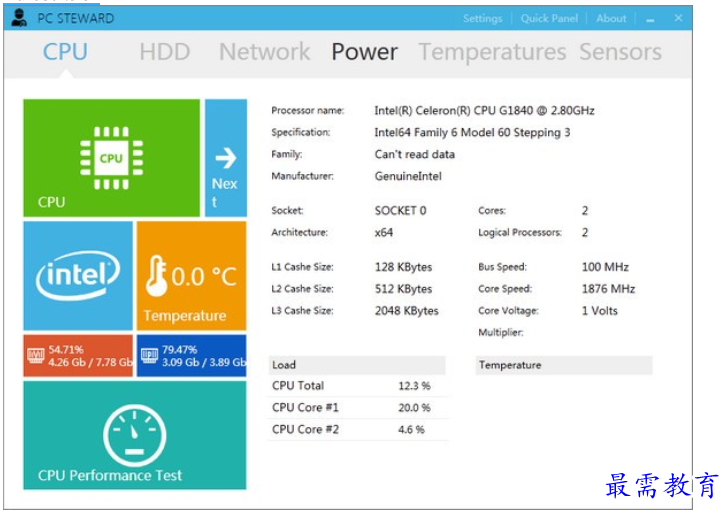Open the green CPU chip tile
This screenshot has width=727, height=517.
tap(111, 158)
